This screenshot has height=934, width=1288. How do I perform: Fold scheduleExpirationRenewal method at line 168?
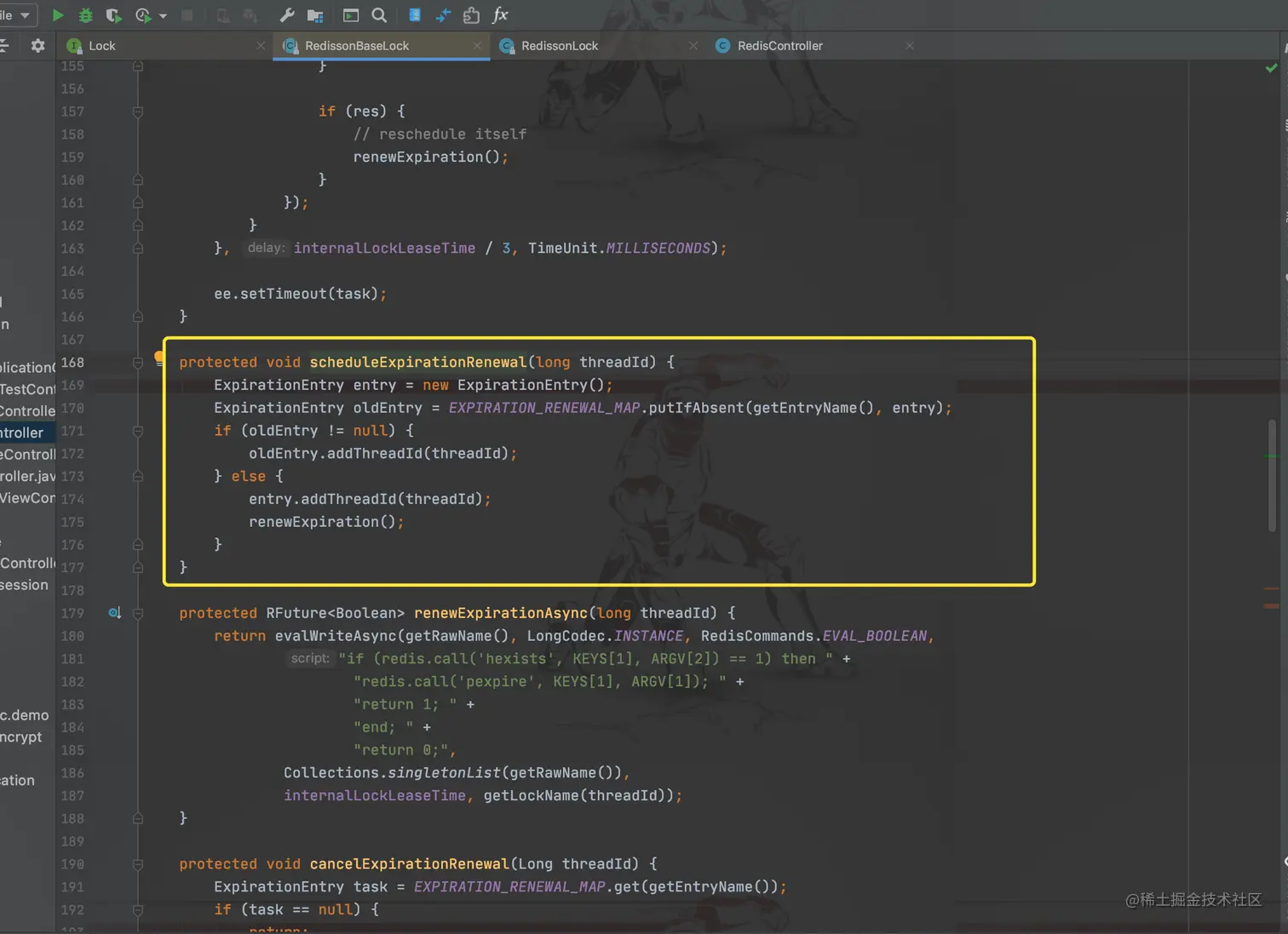pos(138,363)
